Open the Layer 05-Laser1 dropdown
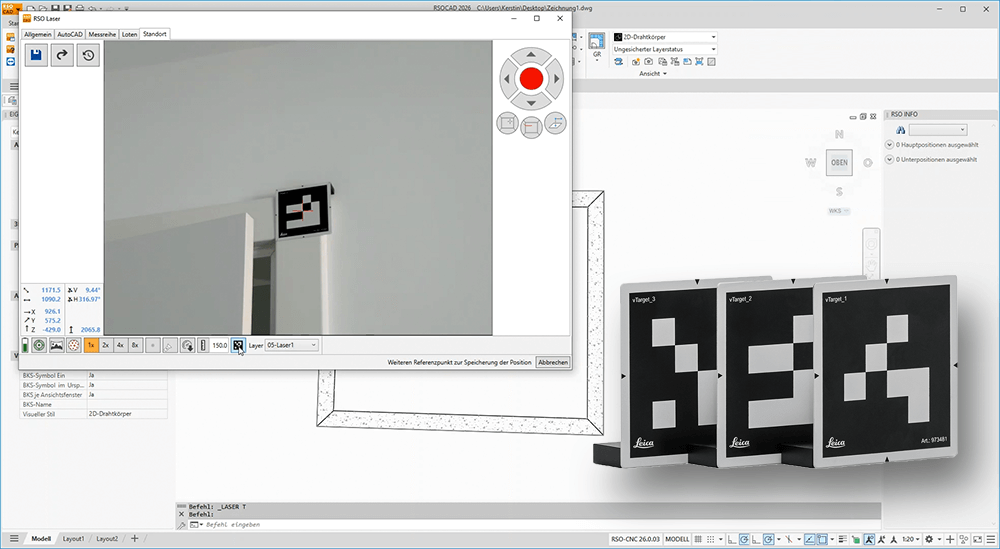The image size is (1000, 549). [x=292, y=345]
